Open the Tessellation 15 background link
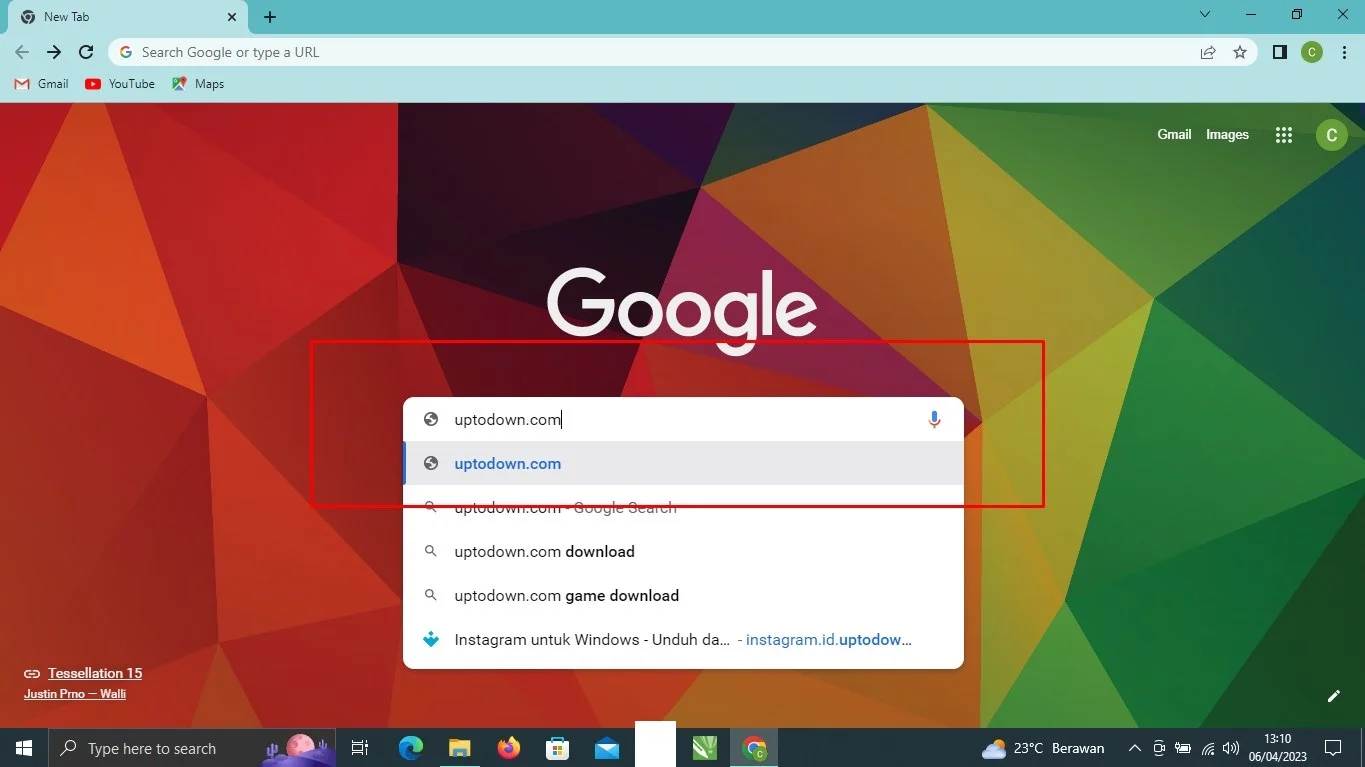The width and height of the screenshot is (1365, 767). click(95, 673)
